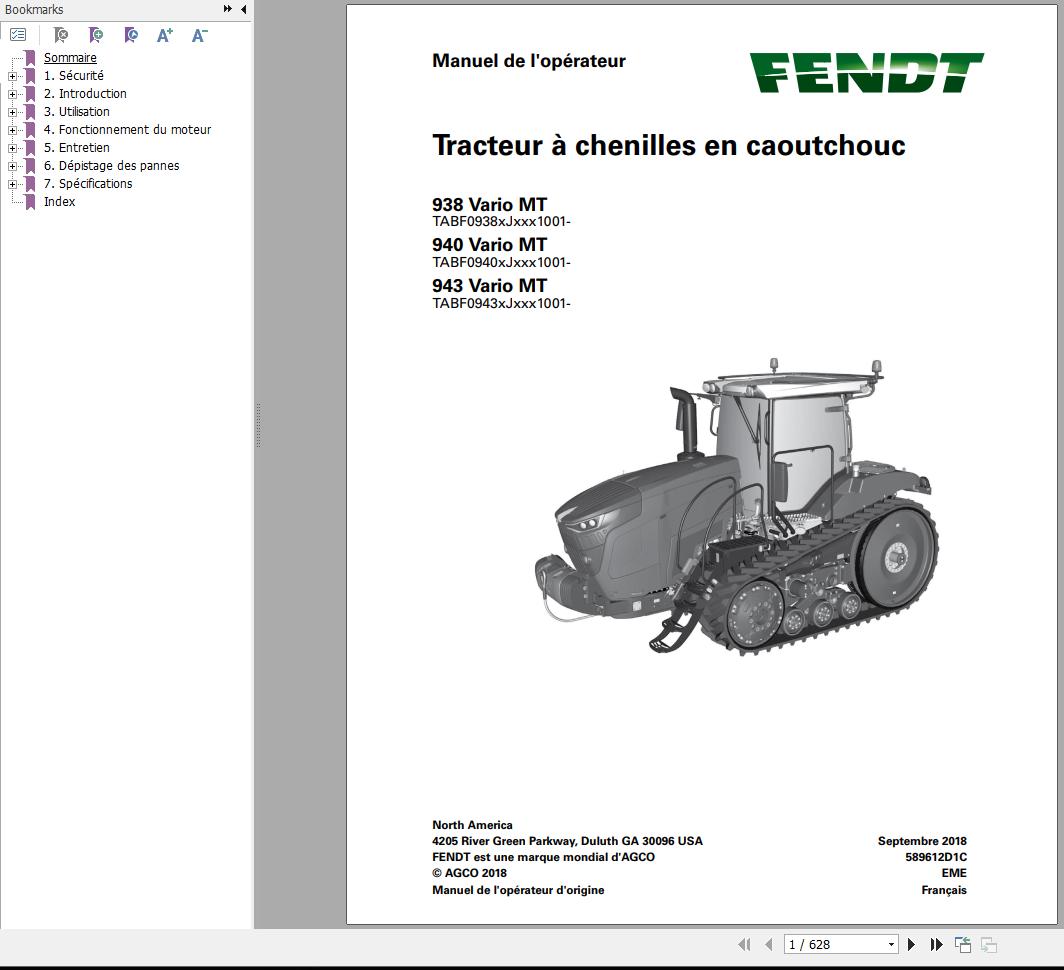This screenshot has width=1064, height=970.
Task: Click the EME region label
Action: (x=953, y=874)
